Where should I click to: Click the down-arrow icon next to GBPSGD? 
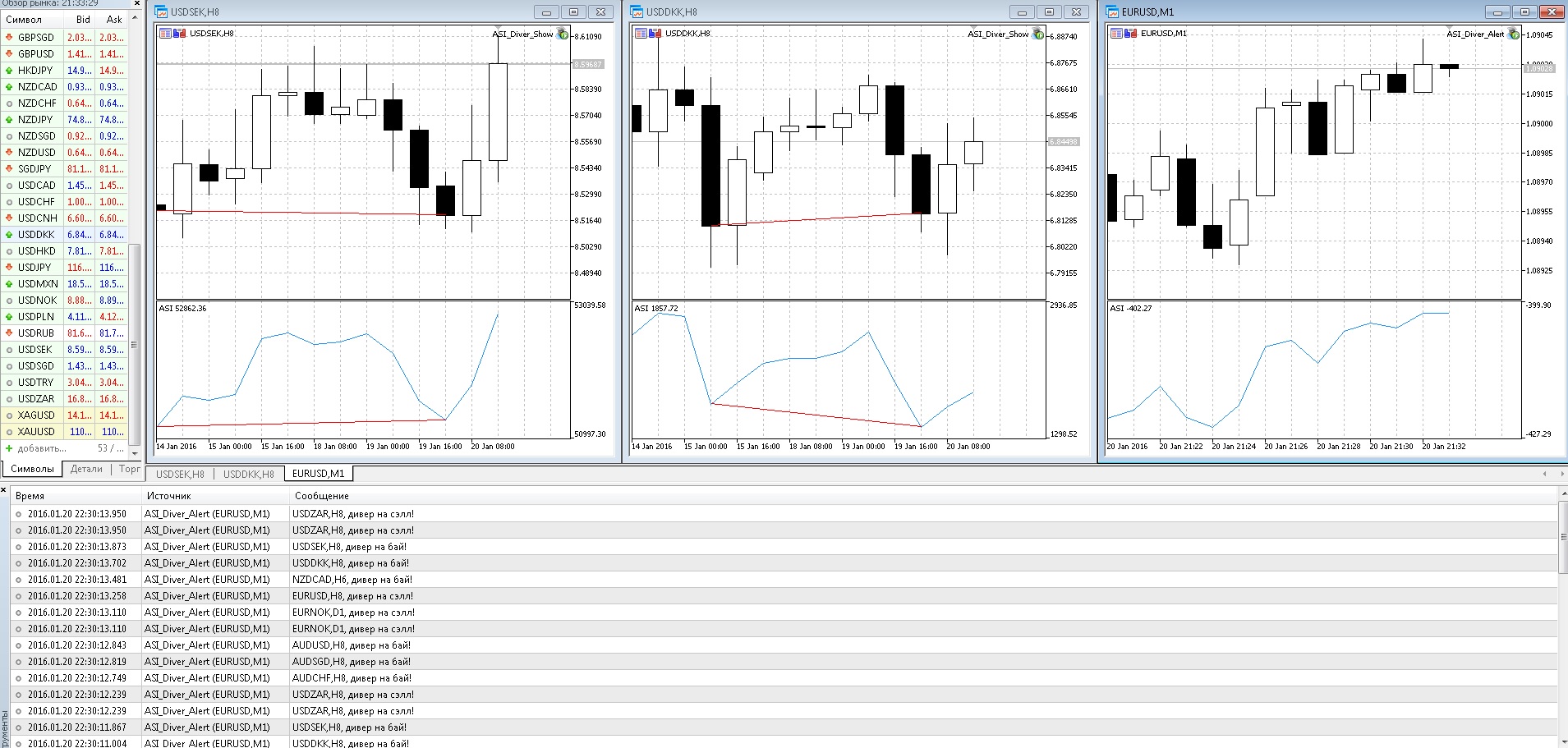coord(9,38)
